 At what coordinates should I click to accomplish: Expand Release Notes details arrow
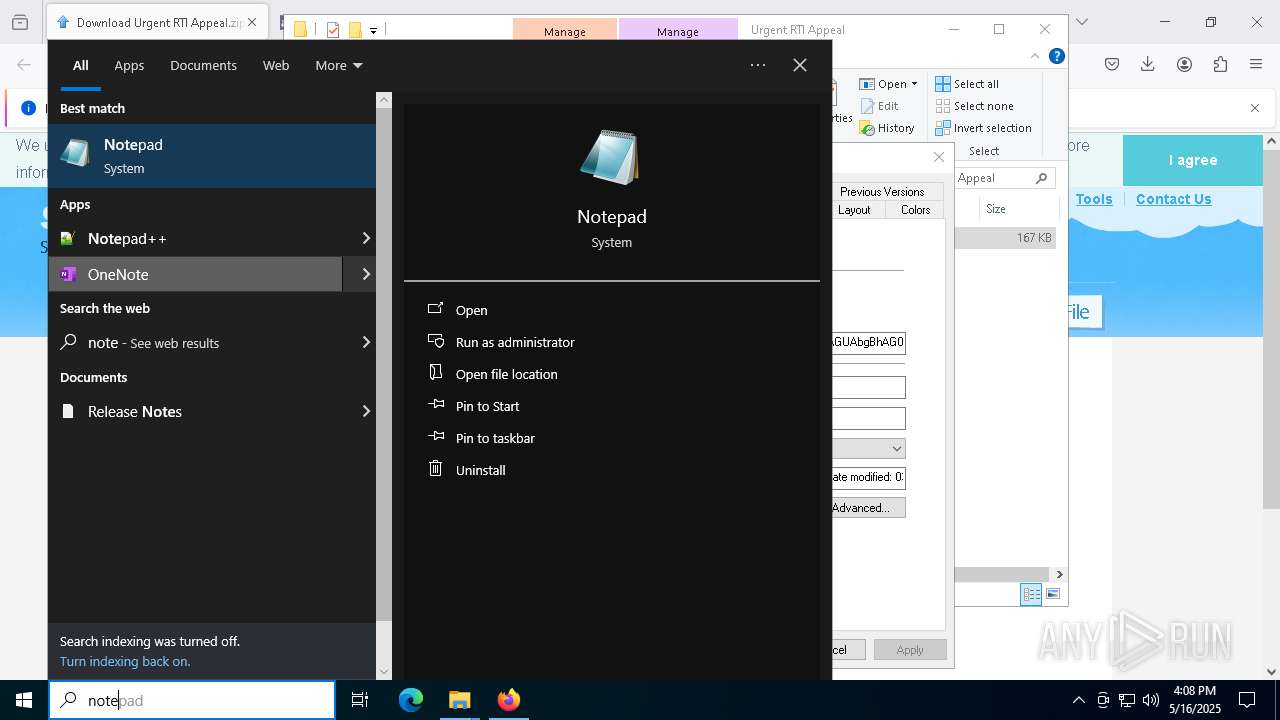[x=365, y=411]
